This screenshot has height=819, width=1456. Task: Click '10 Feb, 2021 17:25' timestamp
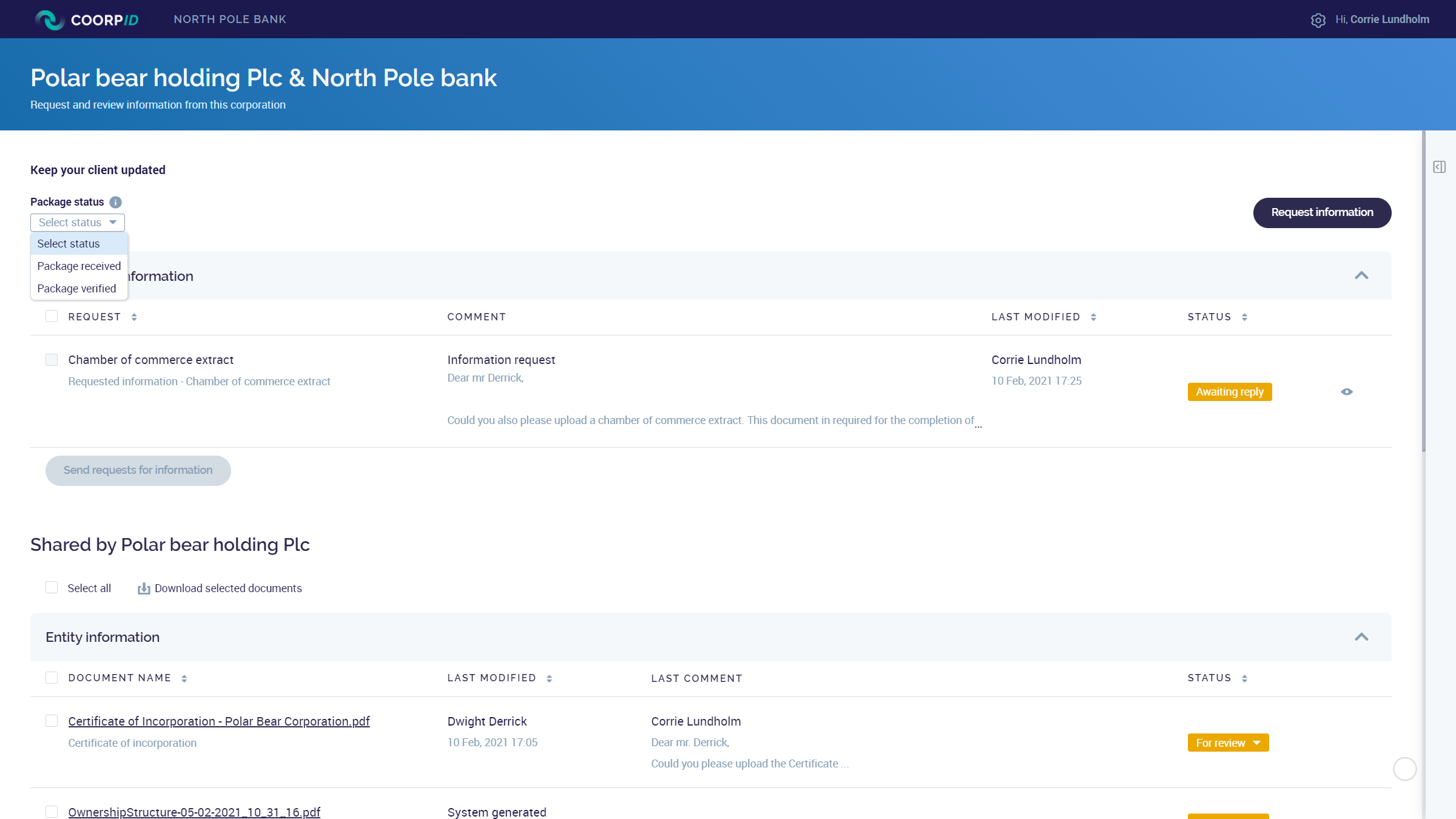tap(1036, 381)
